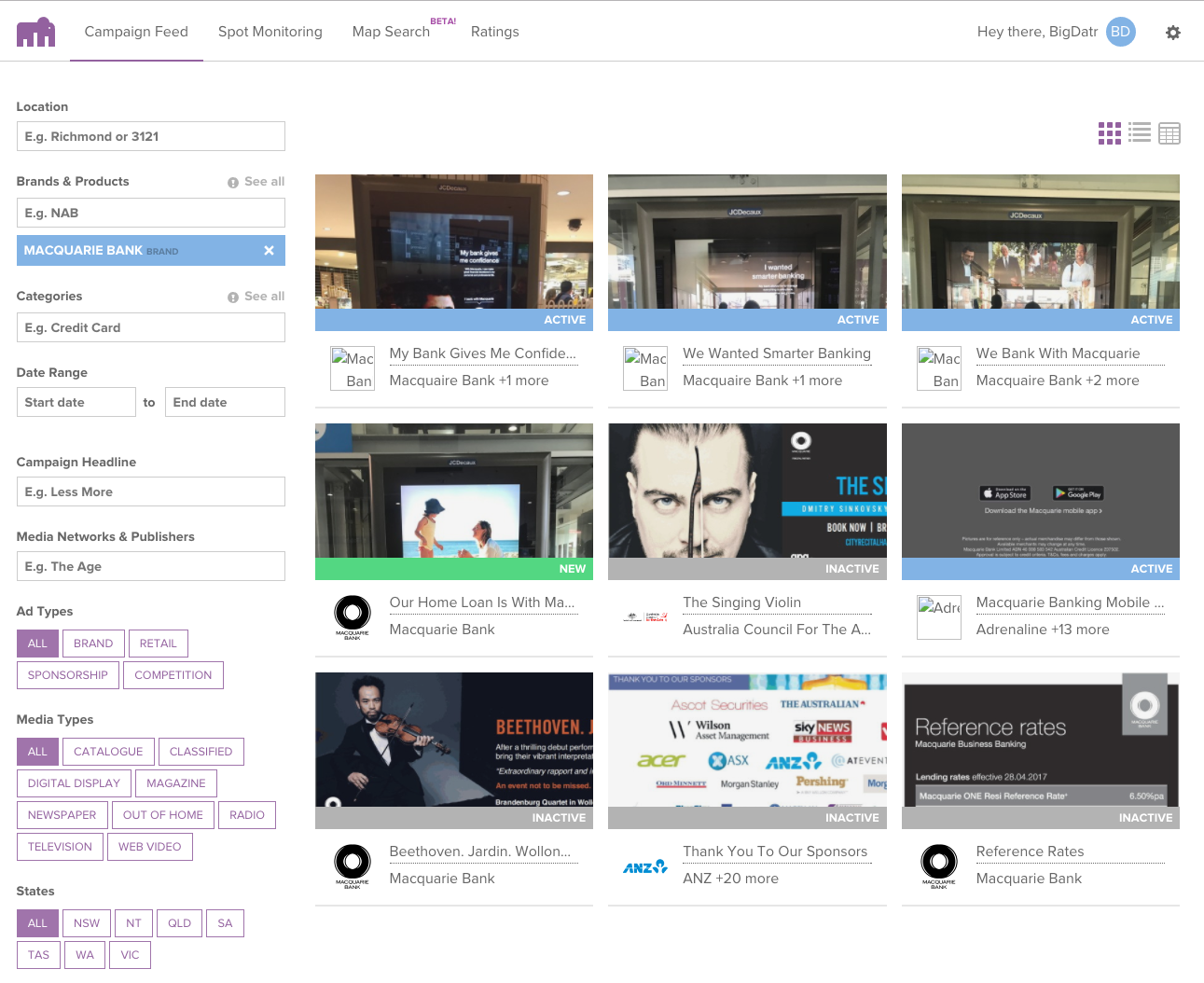Toggle the SPONSORSHIP ad type filter

[68, 675]
